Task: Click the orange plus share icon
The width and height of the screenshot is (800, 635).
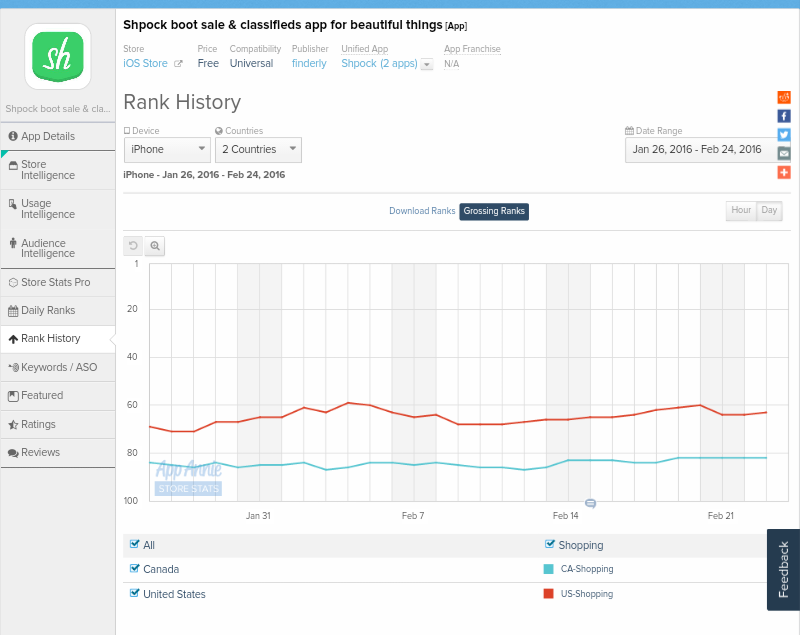Action: 784,172
